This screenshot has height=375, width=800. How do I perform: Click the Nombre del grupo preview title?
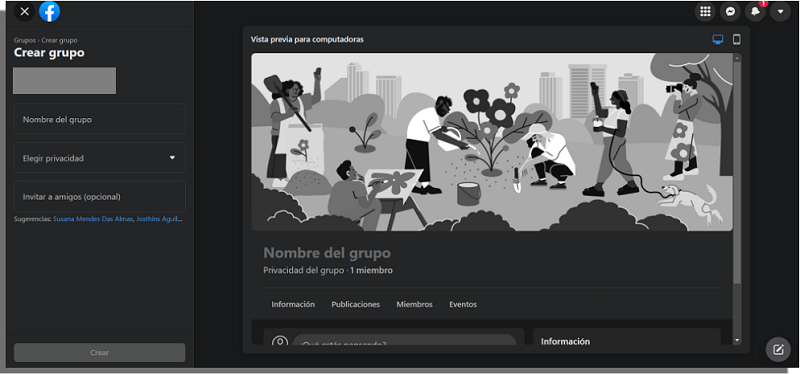[x=327, y=253]
